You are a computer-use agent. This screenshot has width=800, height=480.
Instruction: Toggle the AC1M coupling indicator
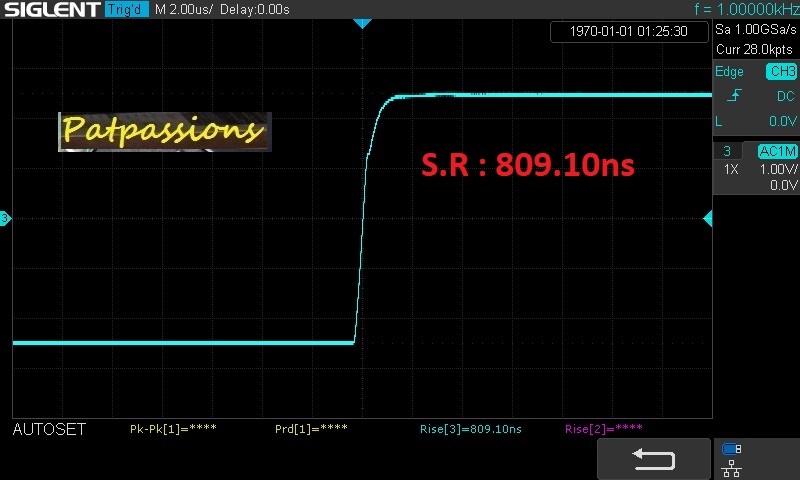pos(777,151)
